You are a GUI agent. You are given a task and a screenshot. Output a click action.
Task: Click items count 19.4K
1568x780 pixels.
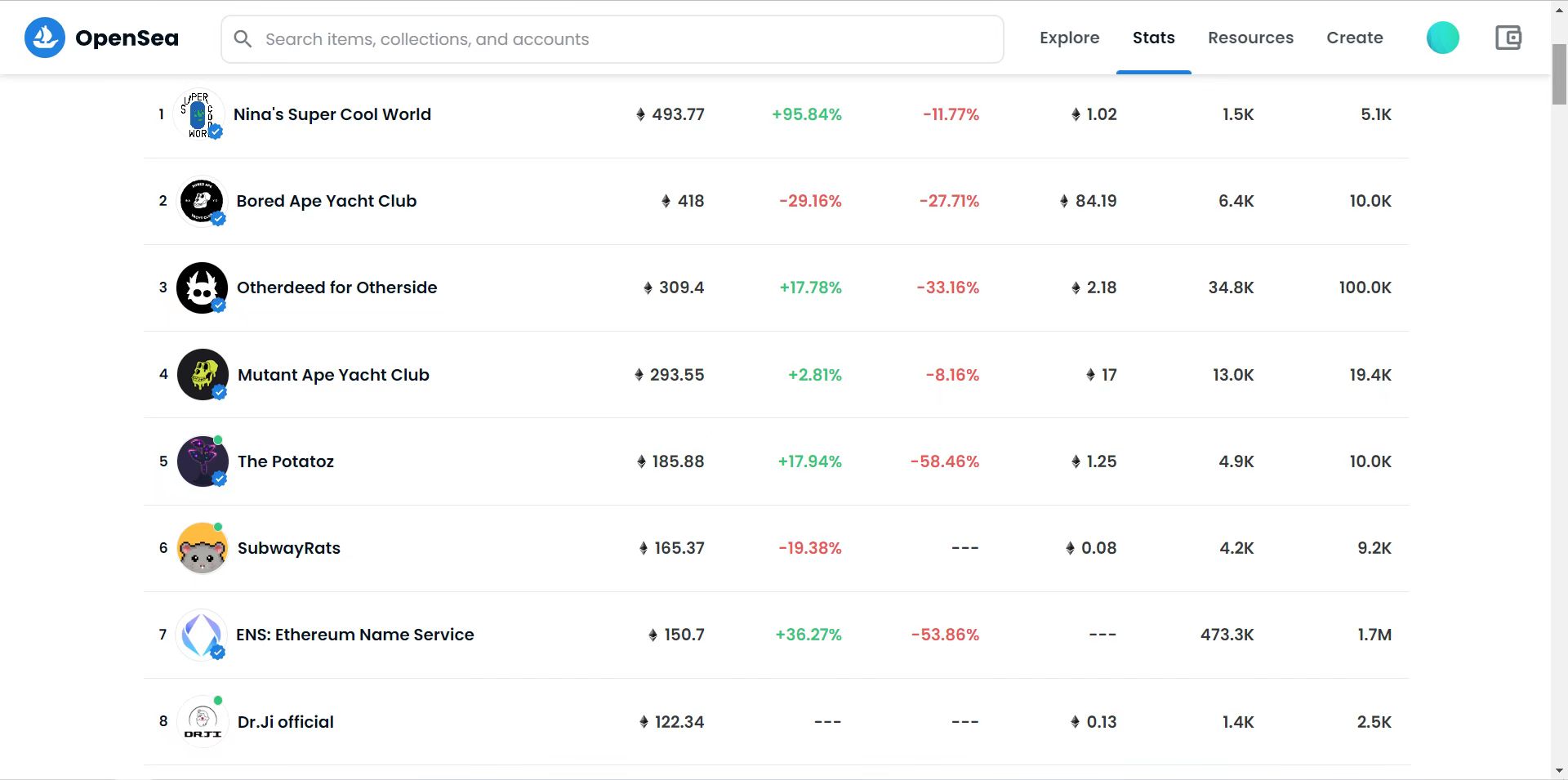[x=1370, y=375]
